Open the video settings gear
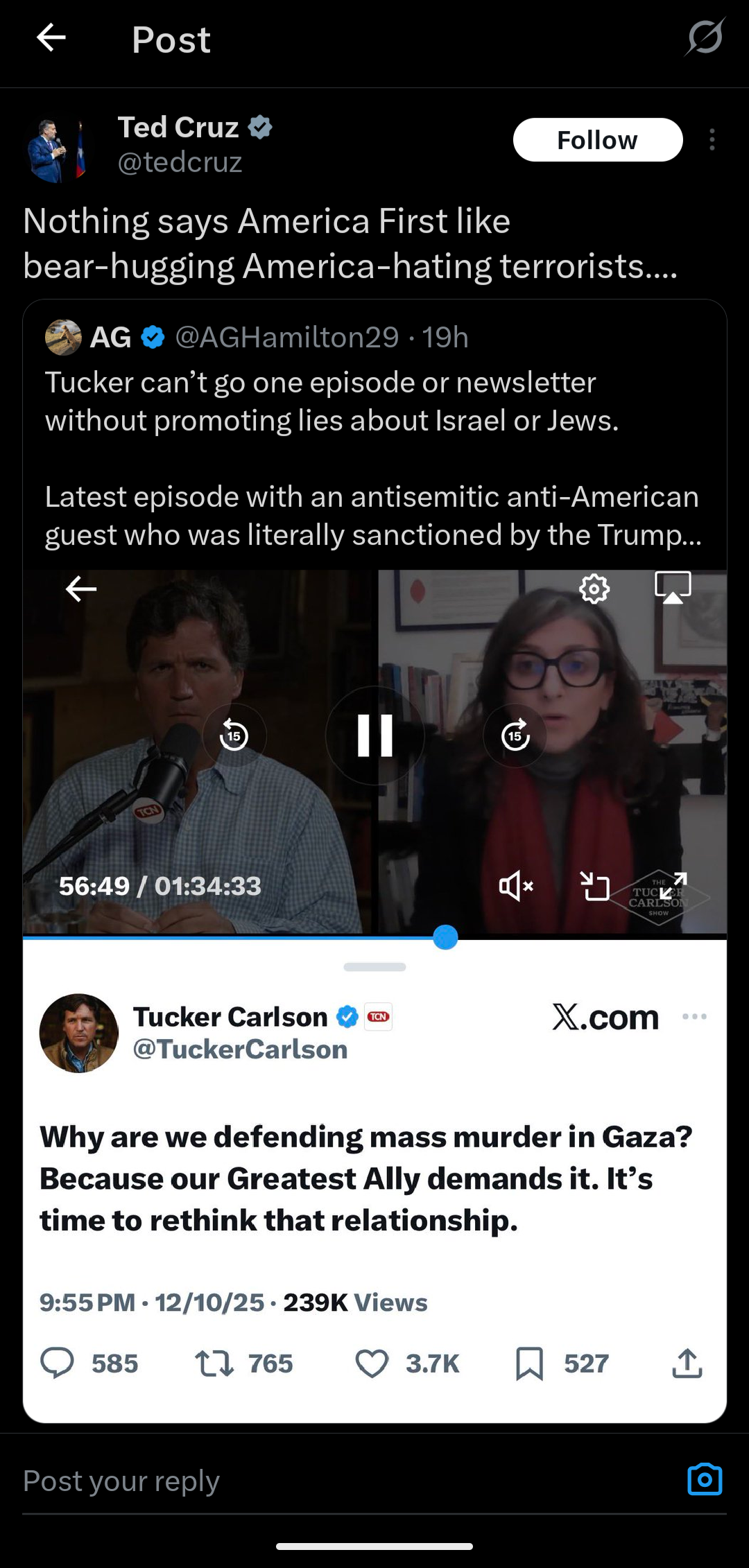The height and width of the screenshot is (1568, 749). [594, 589]
